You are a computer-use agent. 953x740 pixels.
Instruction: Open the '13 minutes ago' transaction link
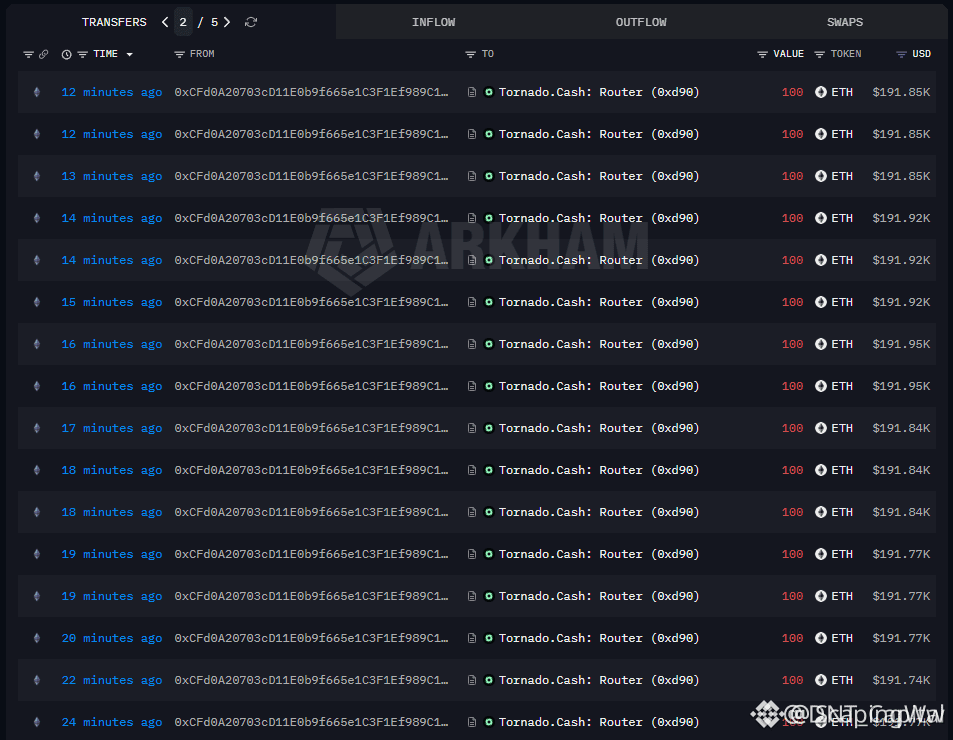point(112,176)
